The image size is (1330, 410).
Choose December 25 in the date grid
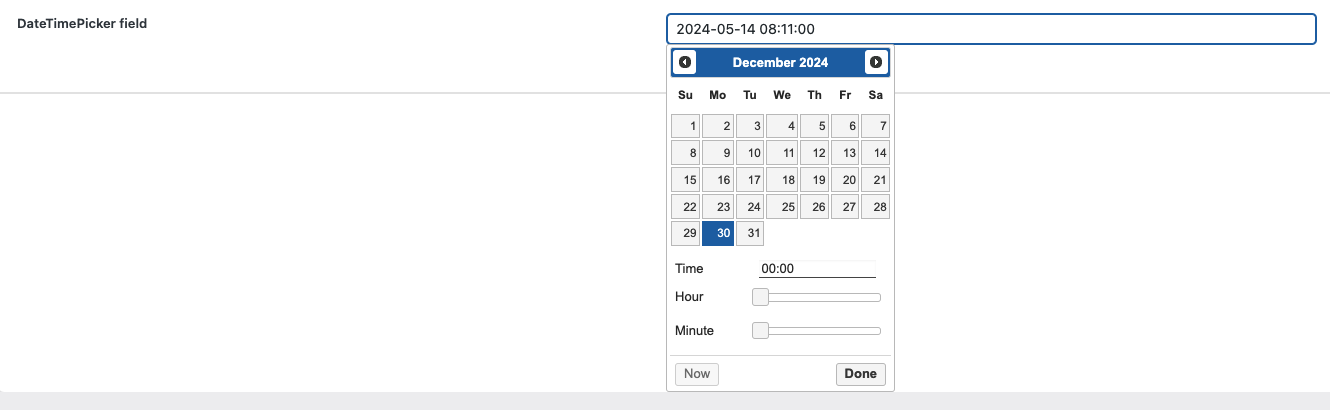coord(782,207)
